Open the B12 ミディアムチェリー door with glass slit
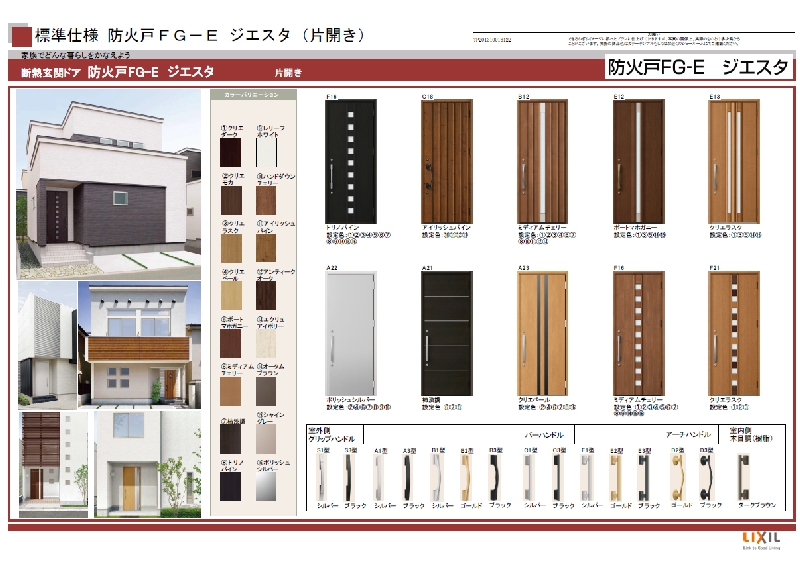Image resolution: width=800 pixels, height=563 pixels. pyautogui.click(x=542, y=161)
